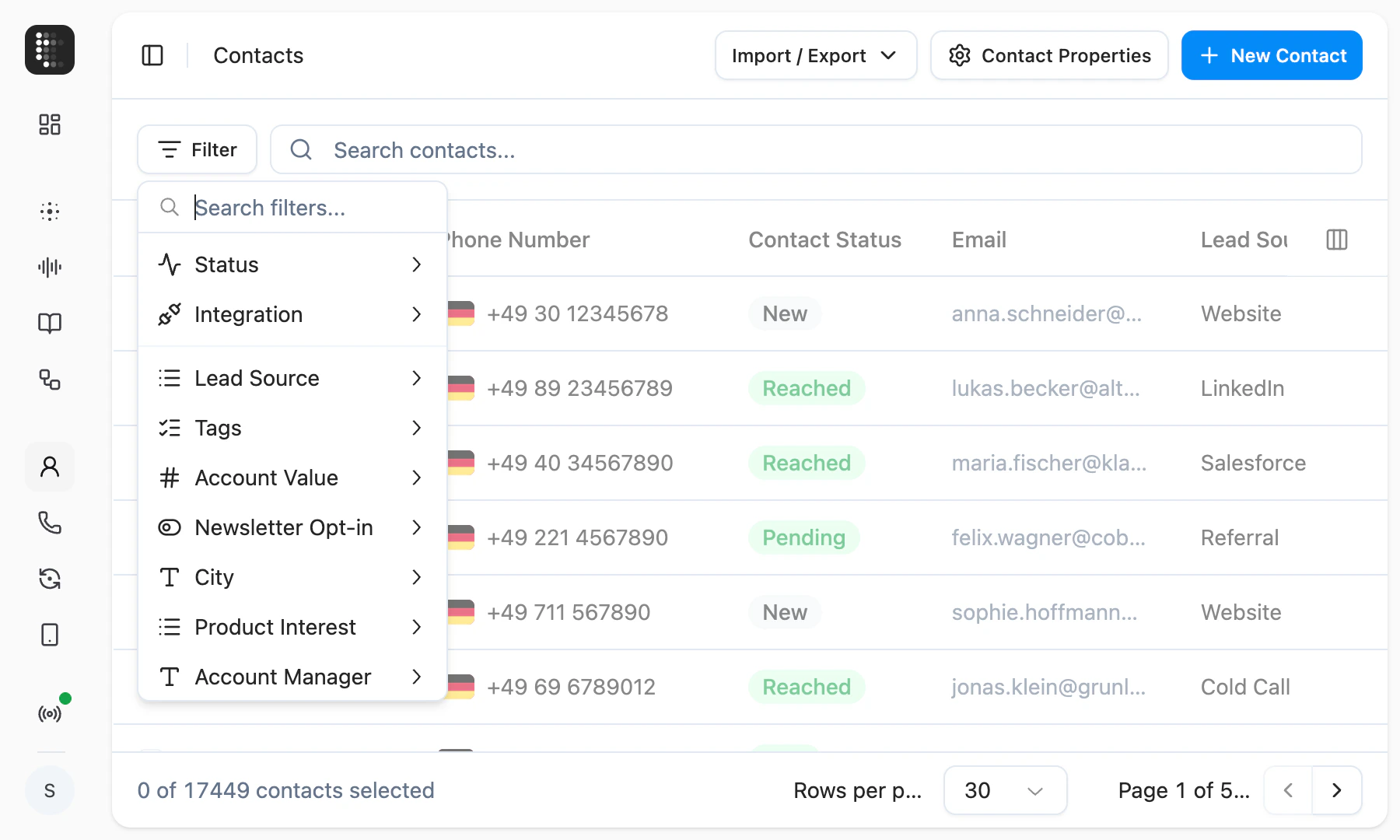Click the Cold Call lead source cell
Screen dimensions: 1400x840
[1245, 687]
